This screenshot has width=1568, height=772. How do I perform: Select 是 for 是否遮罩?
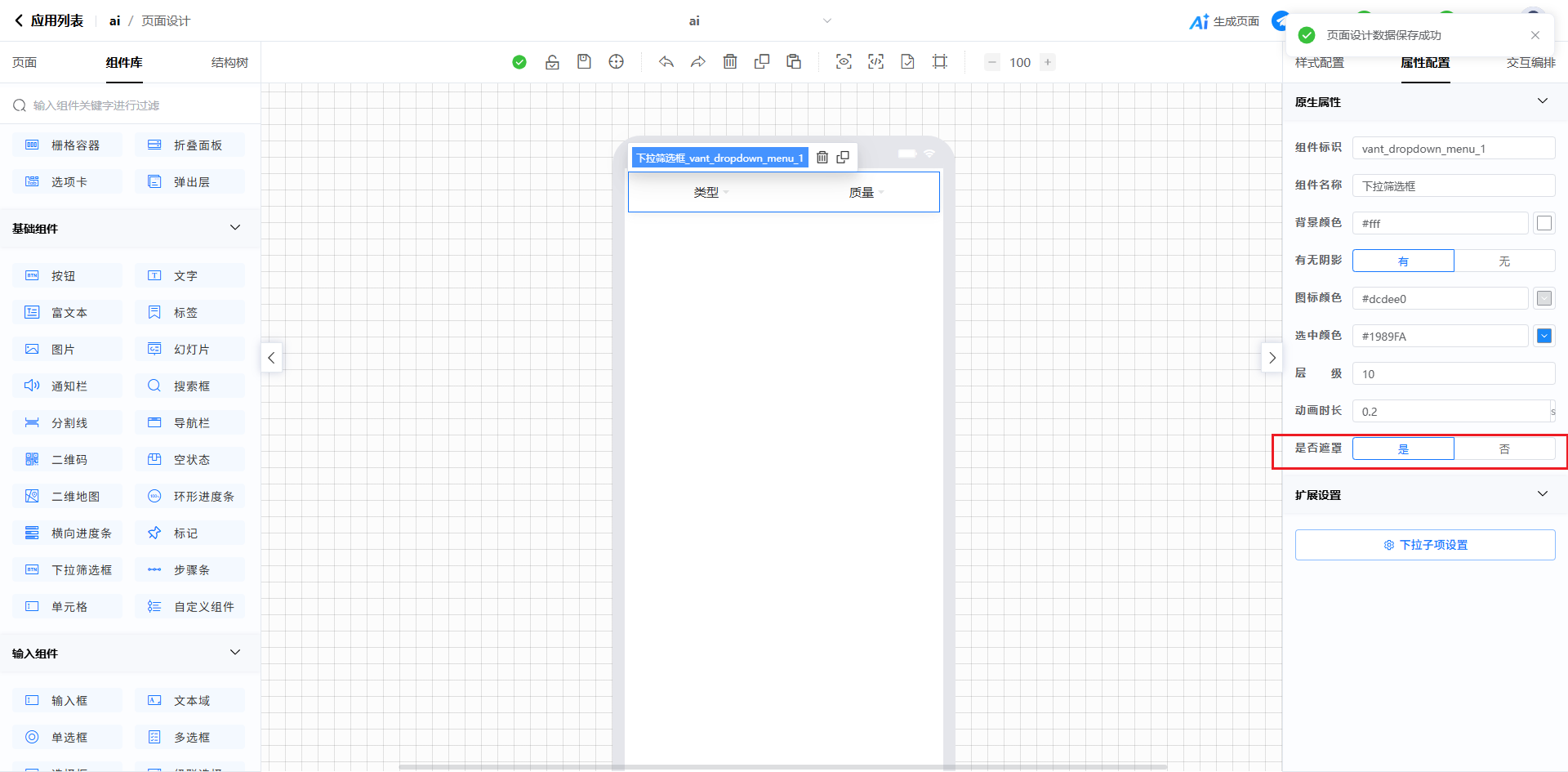pyautogui.click(x=1403, y=449)
